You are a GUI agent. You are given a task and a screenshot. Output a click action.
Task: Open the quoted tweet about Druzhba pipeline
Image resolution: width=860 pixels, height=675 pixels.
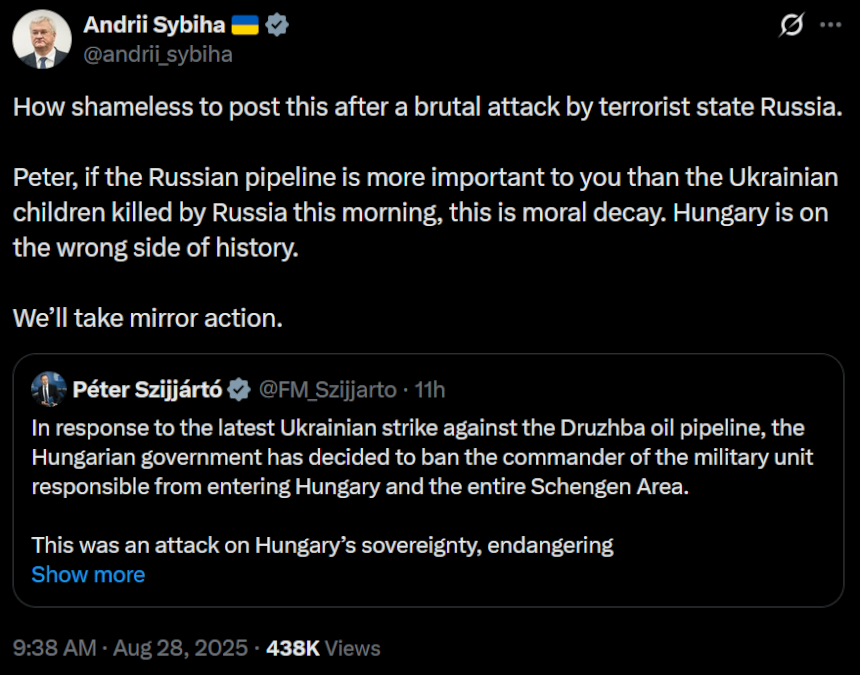(428, 480)
